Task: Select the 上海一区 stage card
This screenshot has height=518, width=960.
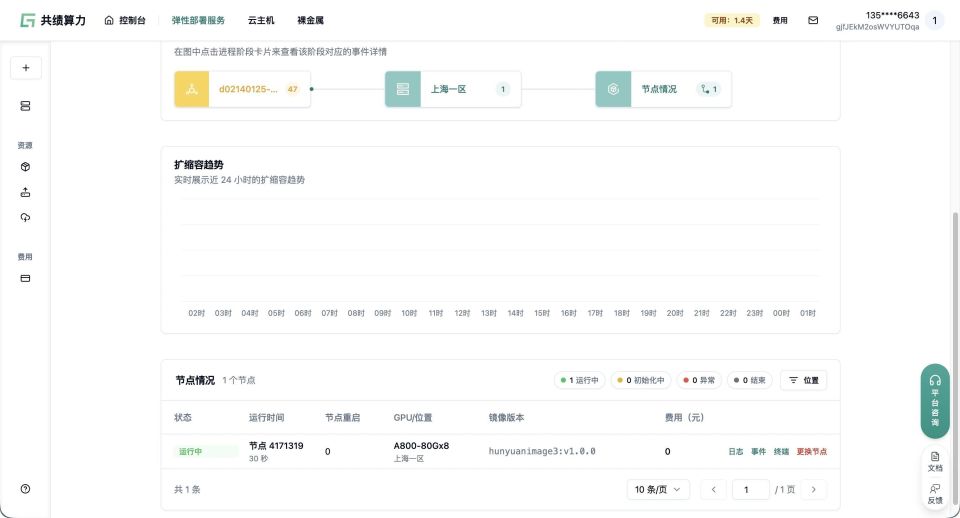Action: coord(453,89)
